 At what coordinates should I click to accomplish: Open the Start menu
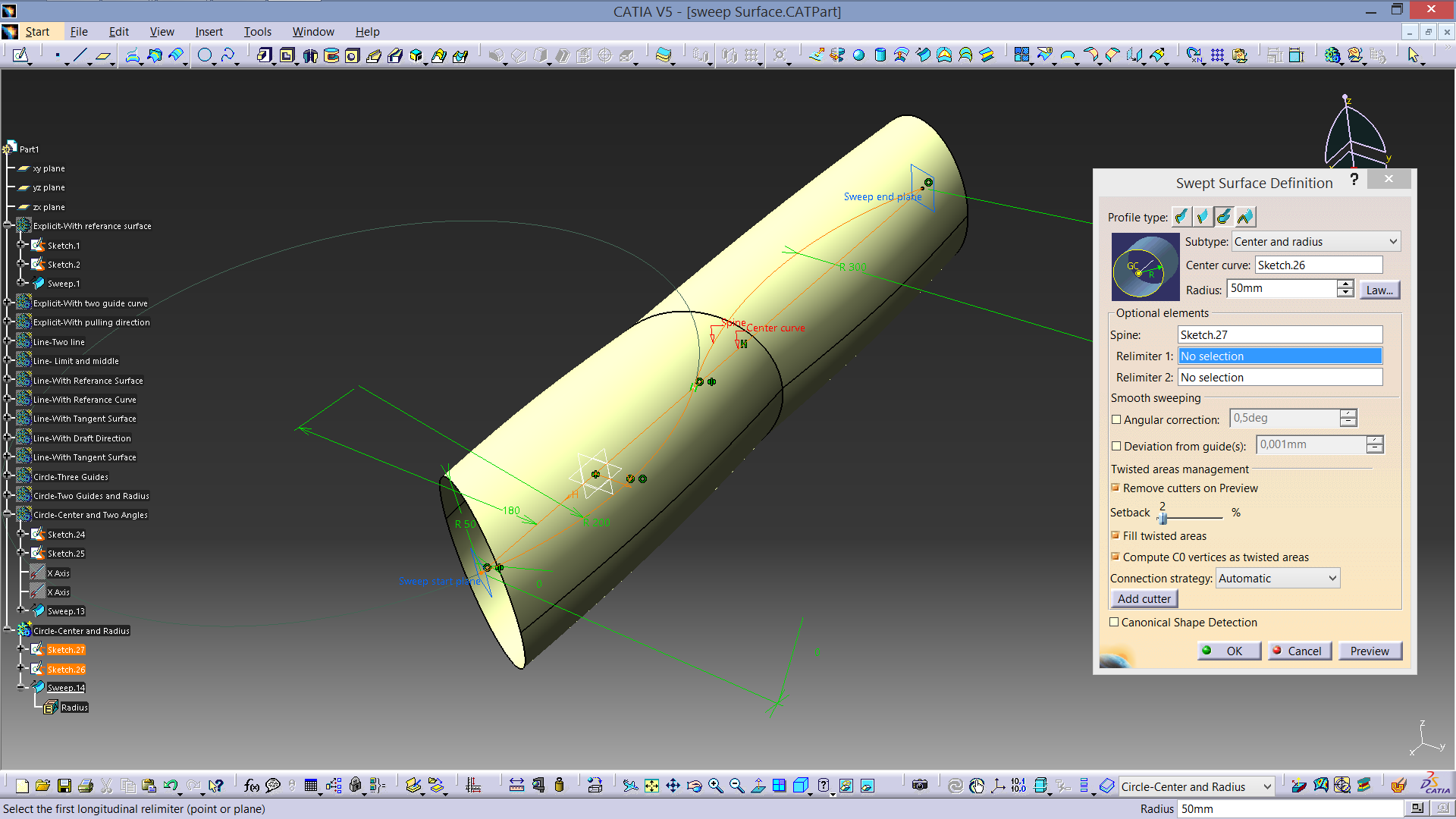(x=37, y=31)
